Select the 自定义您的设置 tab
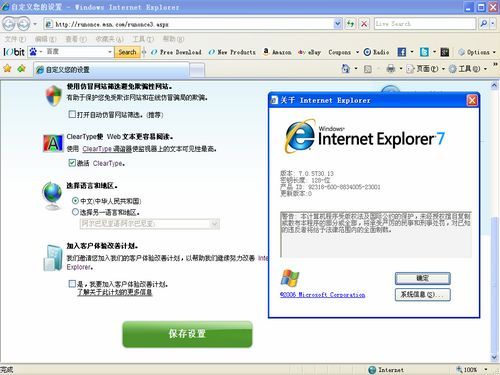The width and height of the screenshot is (500, 375). (x=112, y=70)
